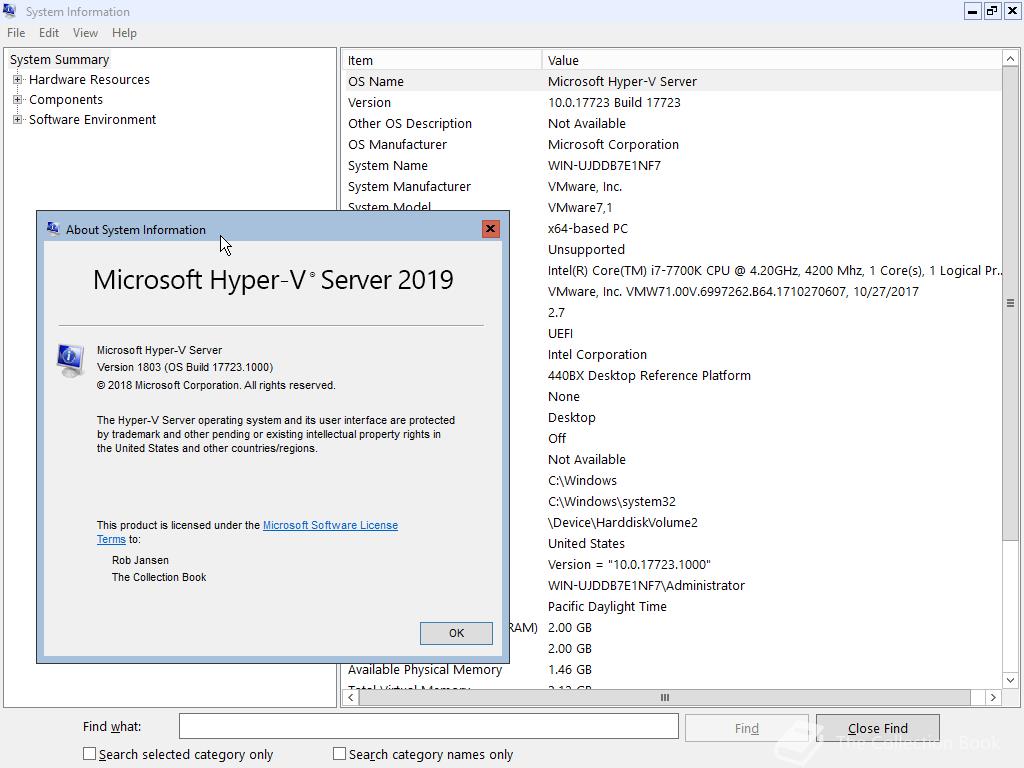This screenshot has height=768, width=1024.
Task: Select Software Environment tree item
Action: (x=93, y=120)
